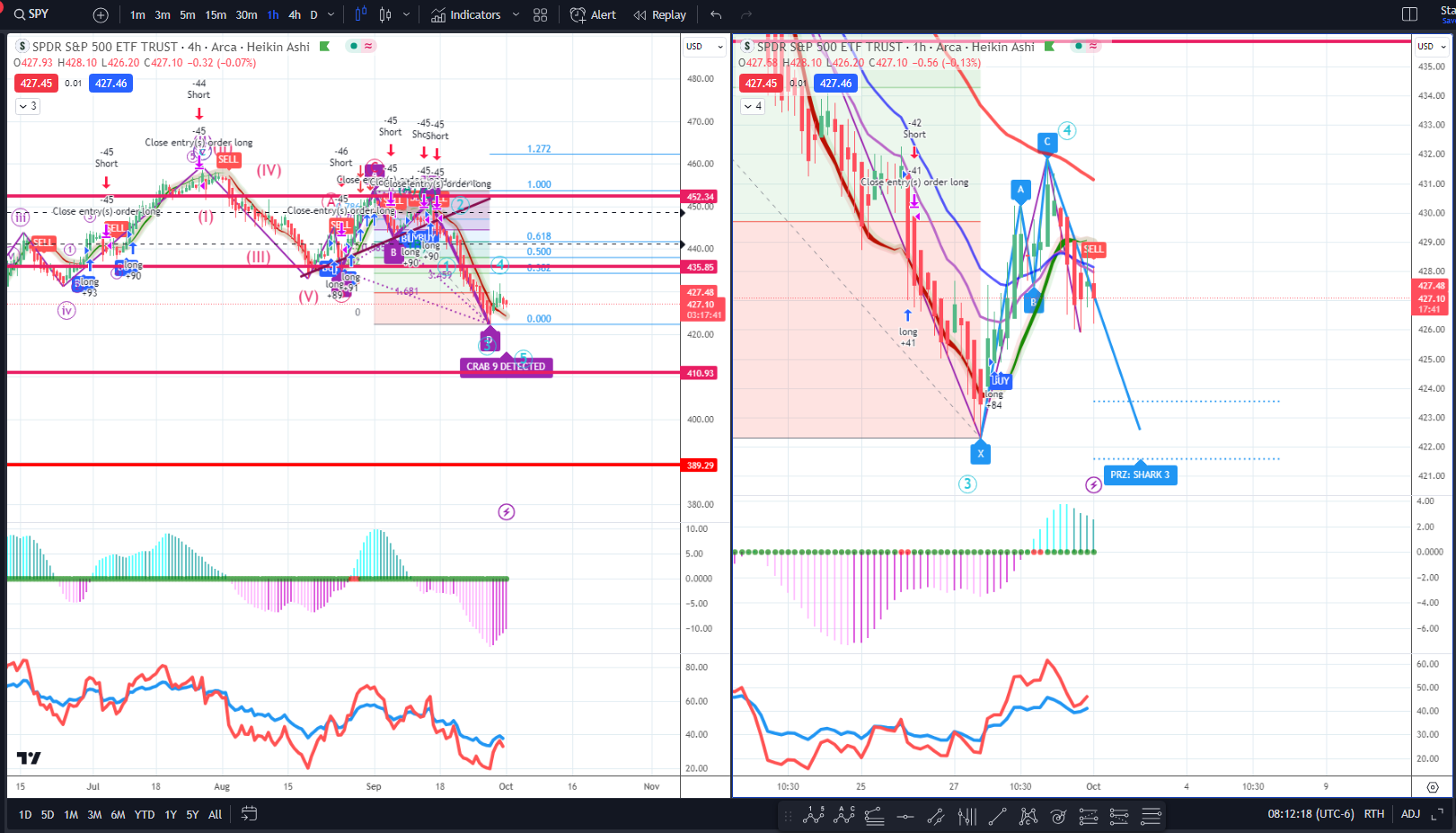Select the 3m timeframe
Viewport: 1456px width, 833px height.
click(x=163, y=15)
